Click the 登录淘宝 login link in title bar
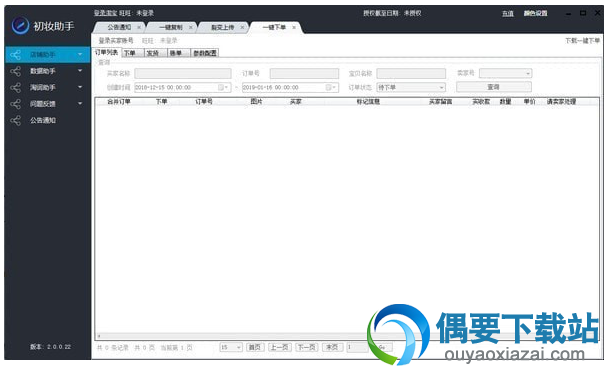This screenshot has height=366, width=610. pos(105,13)
